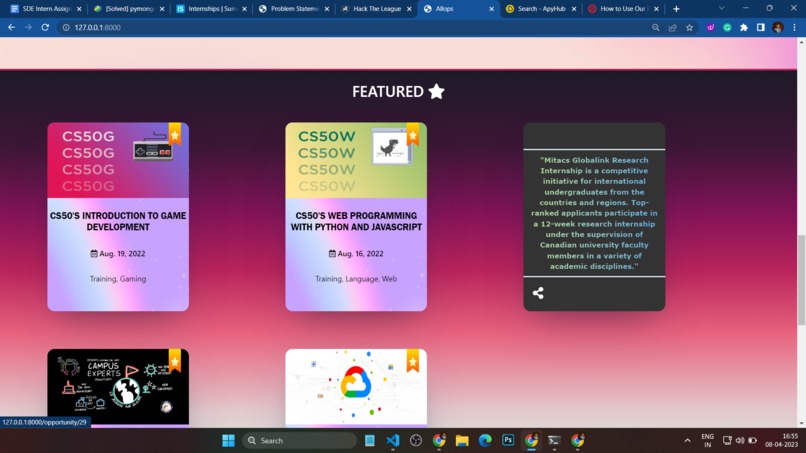Click the volume icon in system tray

(x=740, y=440)
